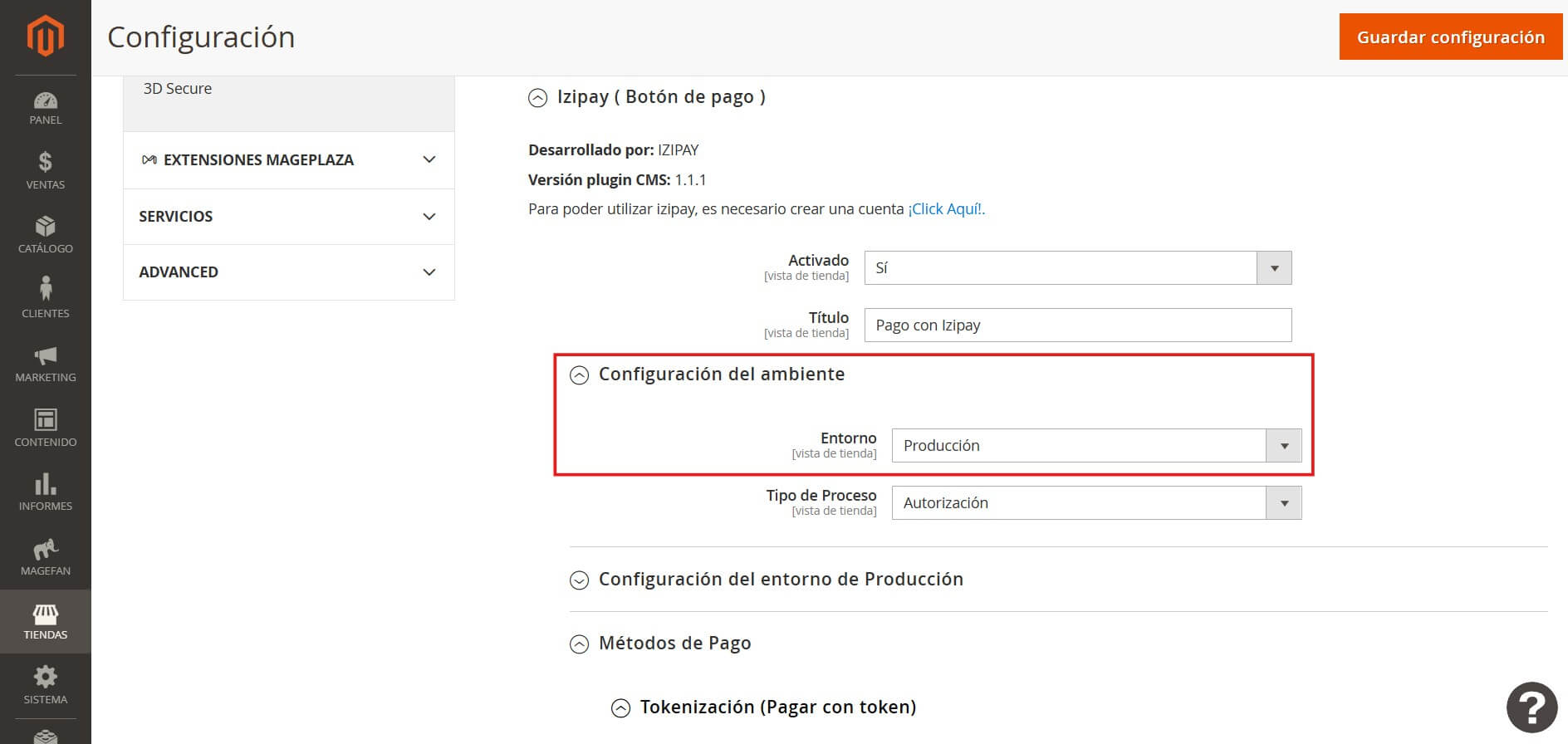Viewport: 1568px width, 744px height.
Task: Click the help question mark icon
Action: [x=1531, y=707]
